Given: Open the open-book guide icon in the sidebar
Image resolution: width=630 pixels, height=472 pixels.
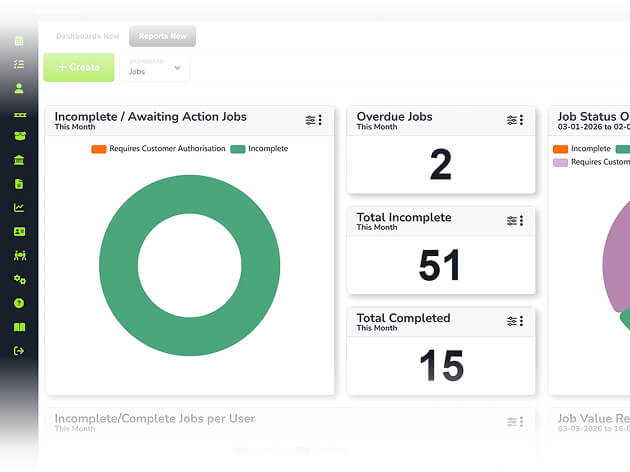Looking at the screenshot, I should [19, 327].
